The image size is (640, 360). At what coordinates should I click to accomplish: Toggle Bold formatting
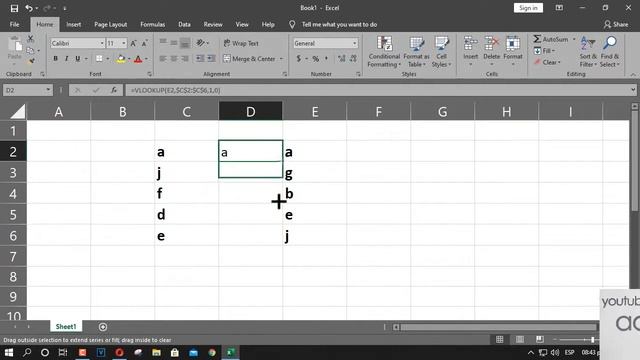pyautogui.click(x=56, y=59)
